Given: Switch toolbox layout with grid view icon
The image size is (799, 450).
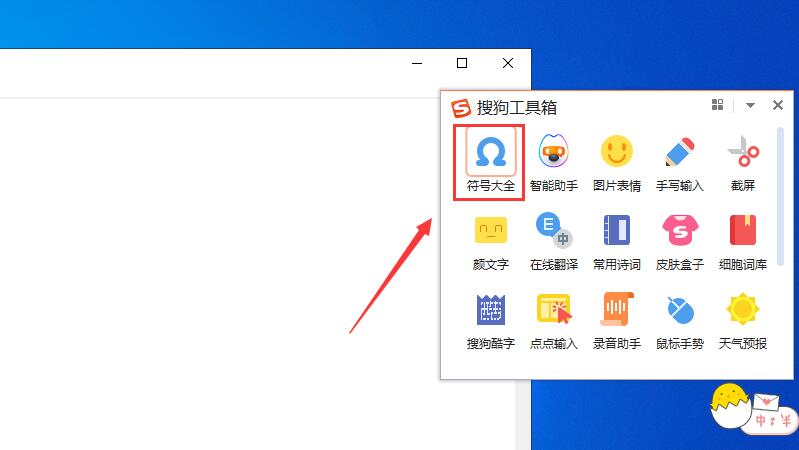Looking at the screenshot, I should (x=717, y=105).
